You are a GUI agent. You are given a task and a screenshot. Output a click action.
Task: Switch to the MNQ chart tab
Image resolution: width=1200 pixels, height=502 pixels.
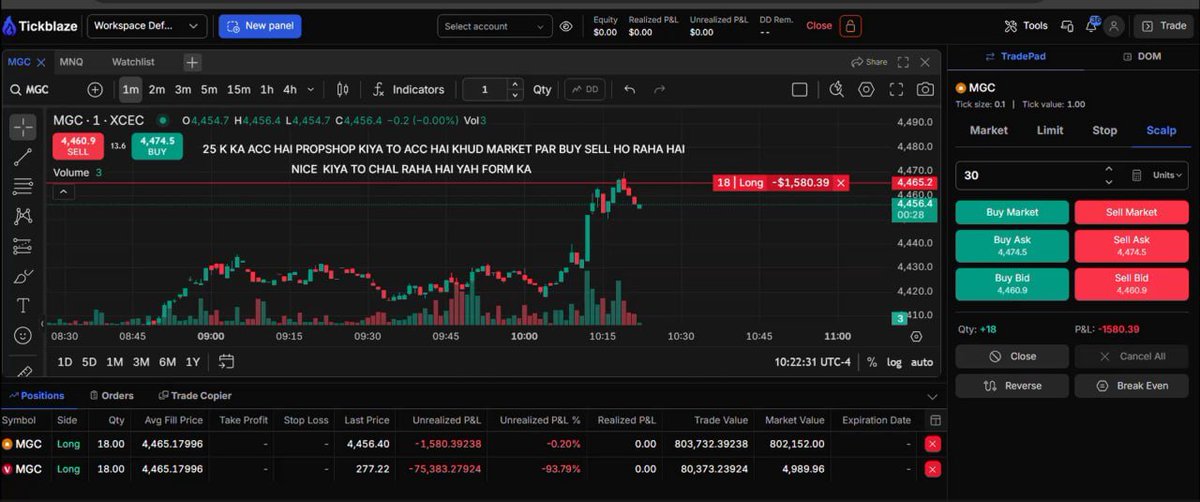tap(71, 62)
